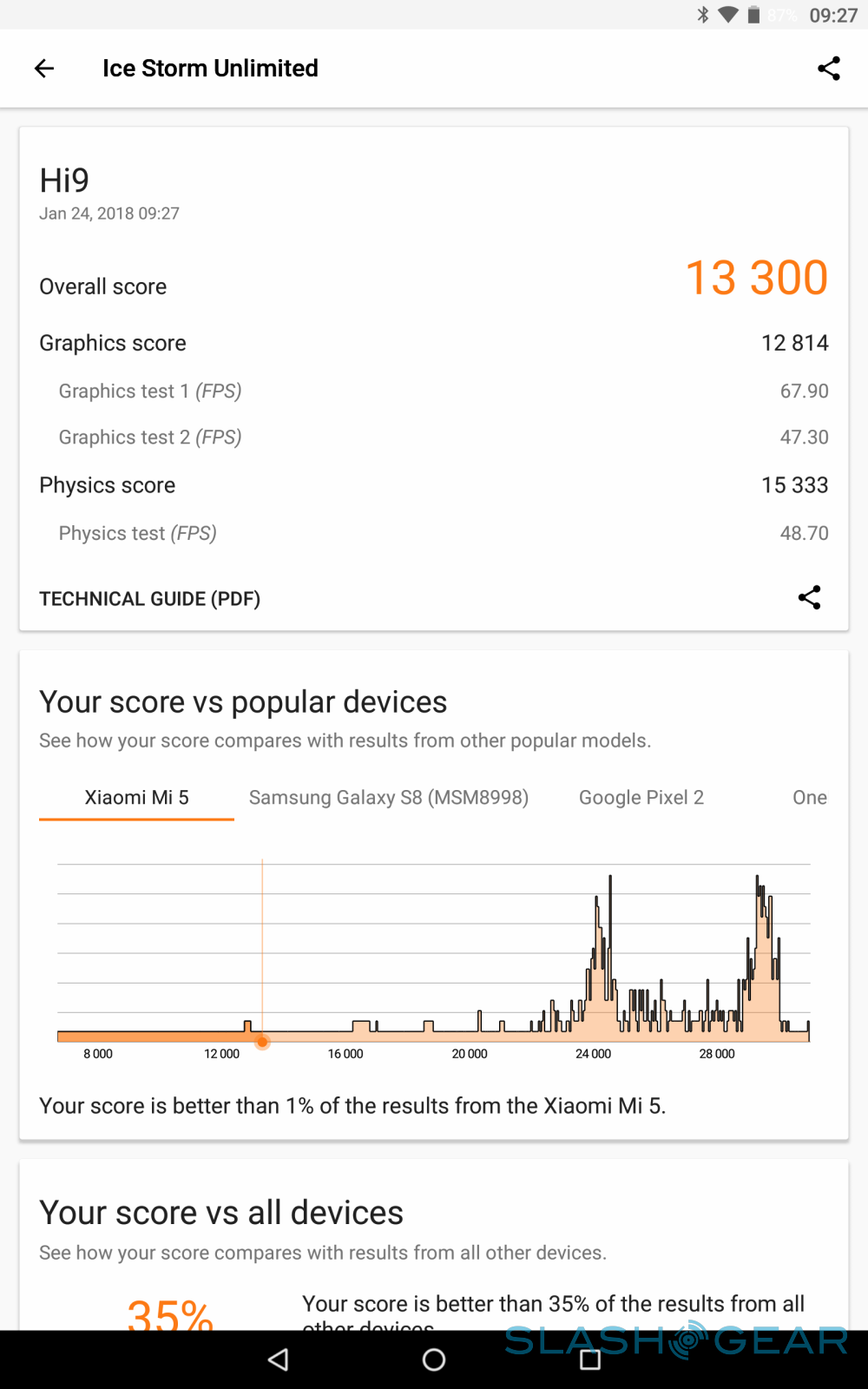Tap the top bar share icon
The image size is (868, 1389).
click(829, 69)
